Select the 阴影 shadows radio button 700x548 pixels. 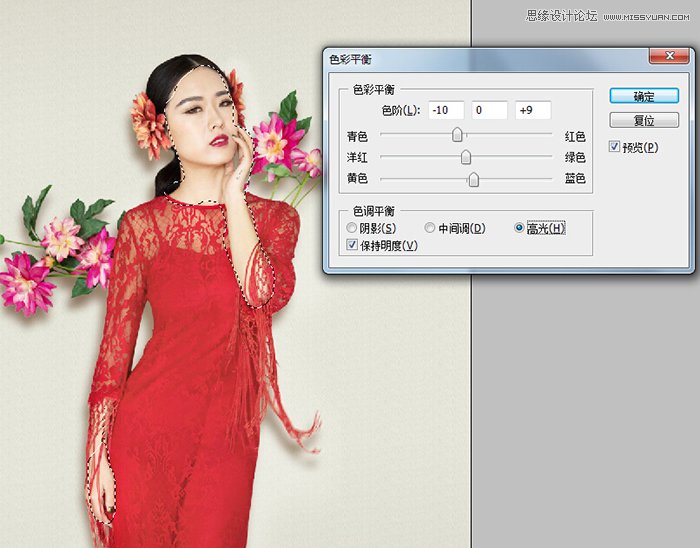coord(351,228)
